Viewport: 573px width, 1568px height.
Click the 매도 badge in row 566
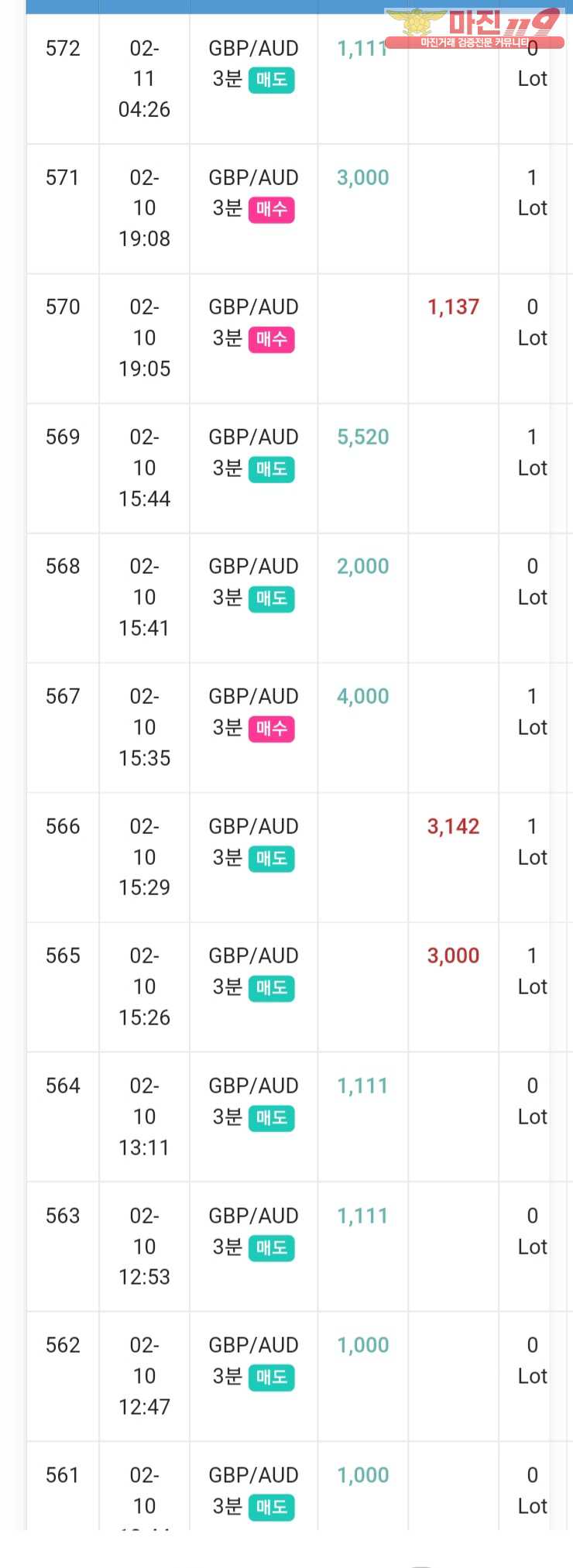[271, 858]
